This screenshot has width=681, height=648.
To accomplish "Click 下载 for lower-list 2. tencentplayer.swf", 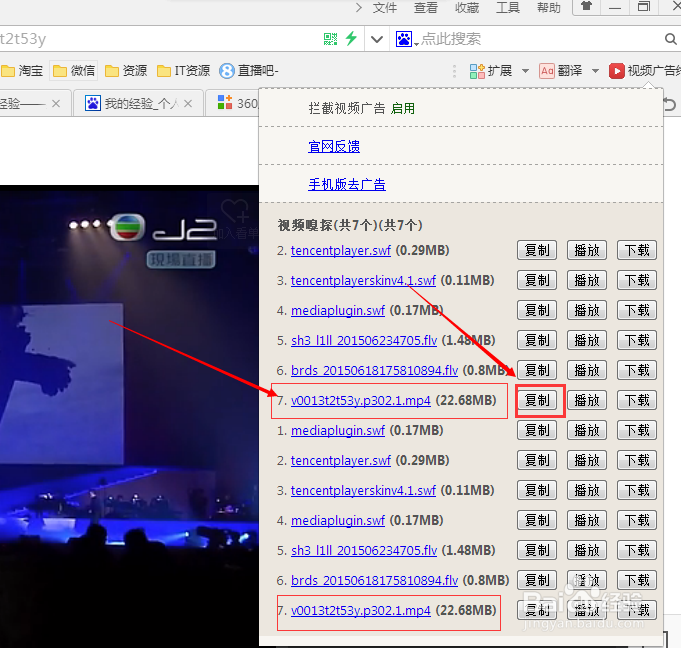I will [x=637, y=460].
